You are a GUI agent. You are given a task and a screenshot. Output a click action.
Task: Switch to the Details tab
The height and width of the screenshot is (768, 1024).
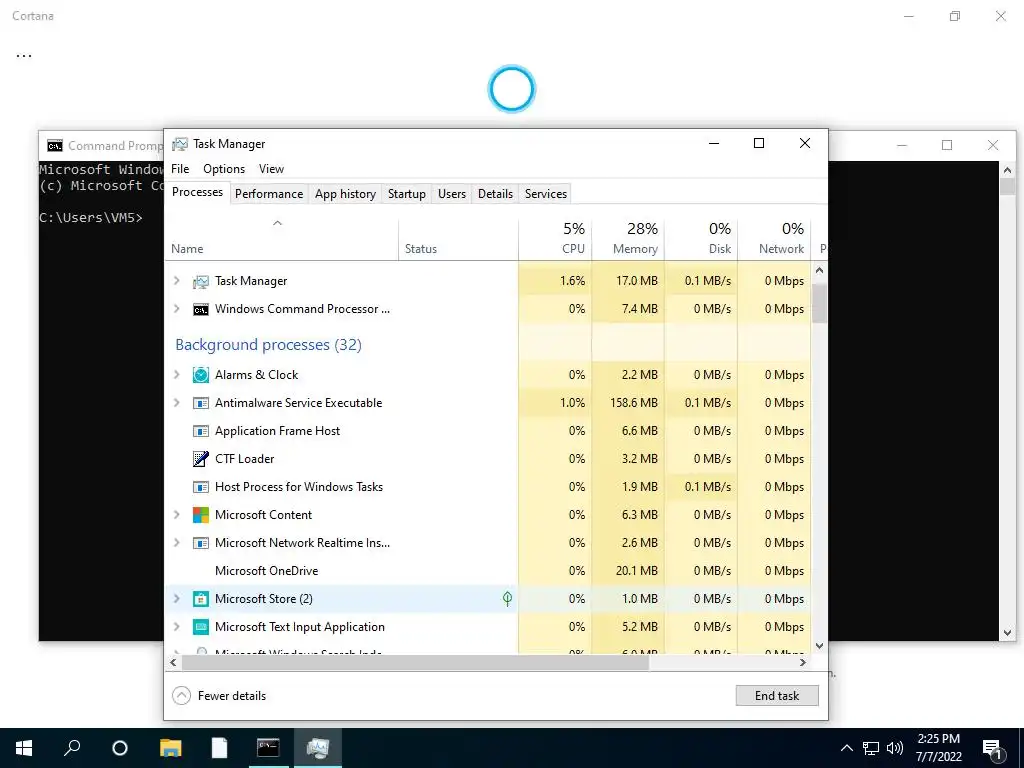click(x=495, y=194)
